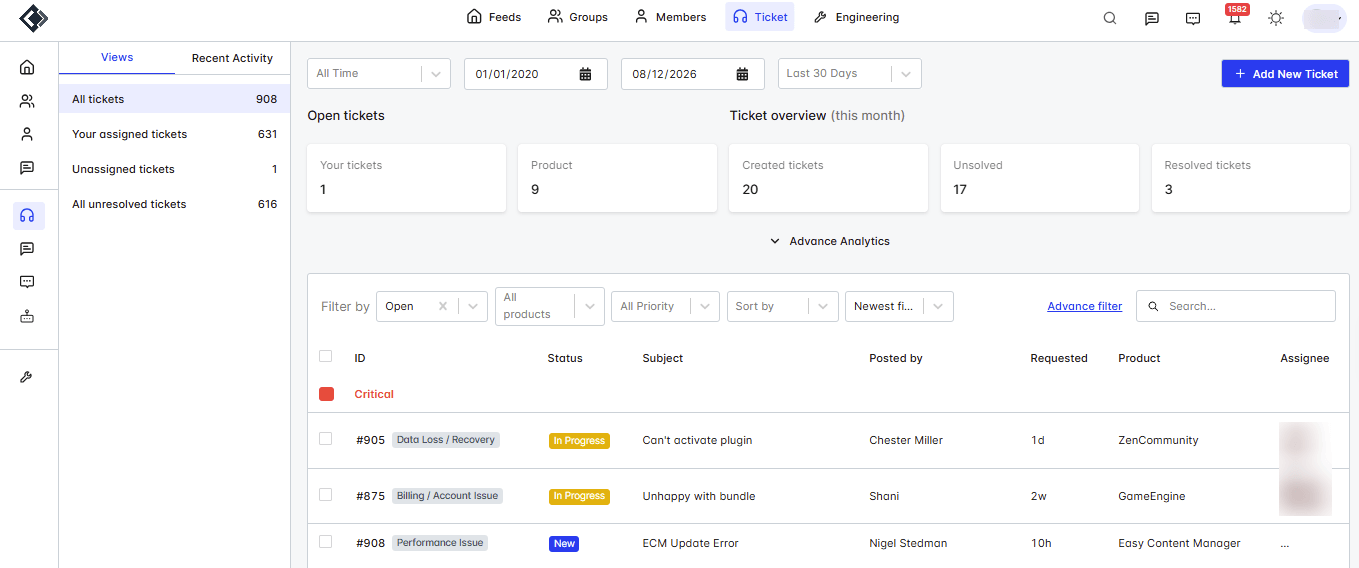Click the New status badge on #908

pos(564,544)
